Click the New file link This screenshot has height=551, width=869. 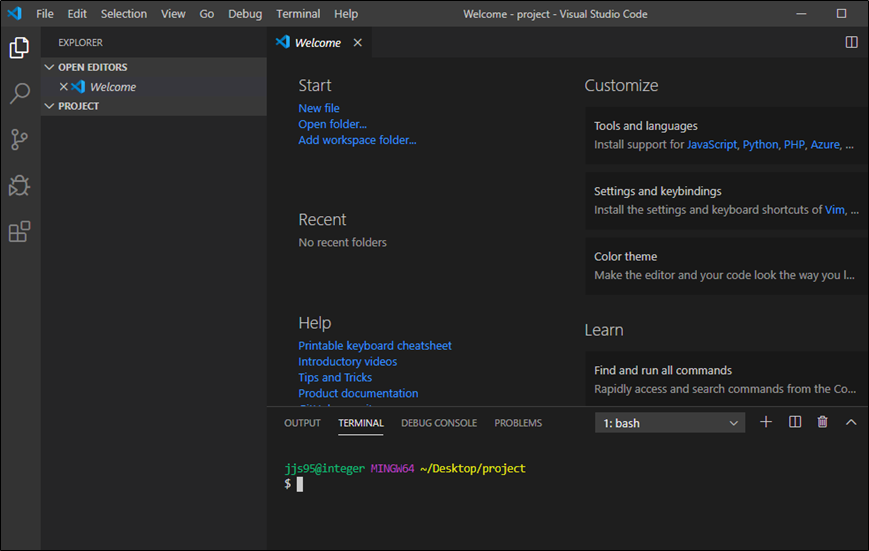[x=319, y=108]
